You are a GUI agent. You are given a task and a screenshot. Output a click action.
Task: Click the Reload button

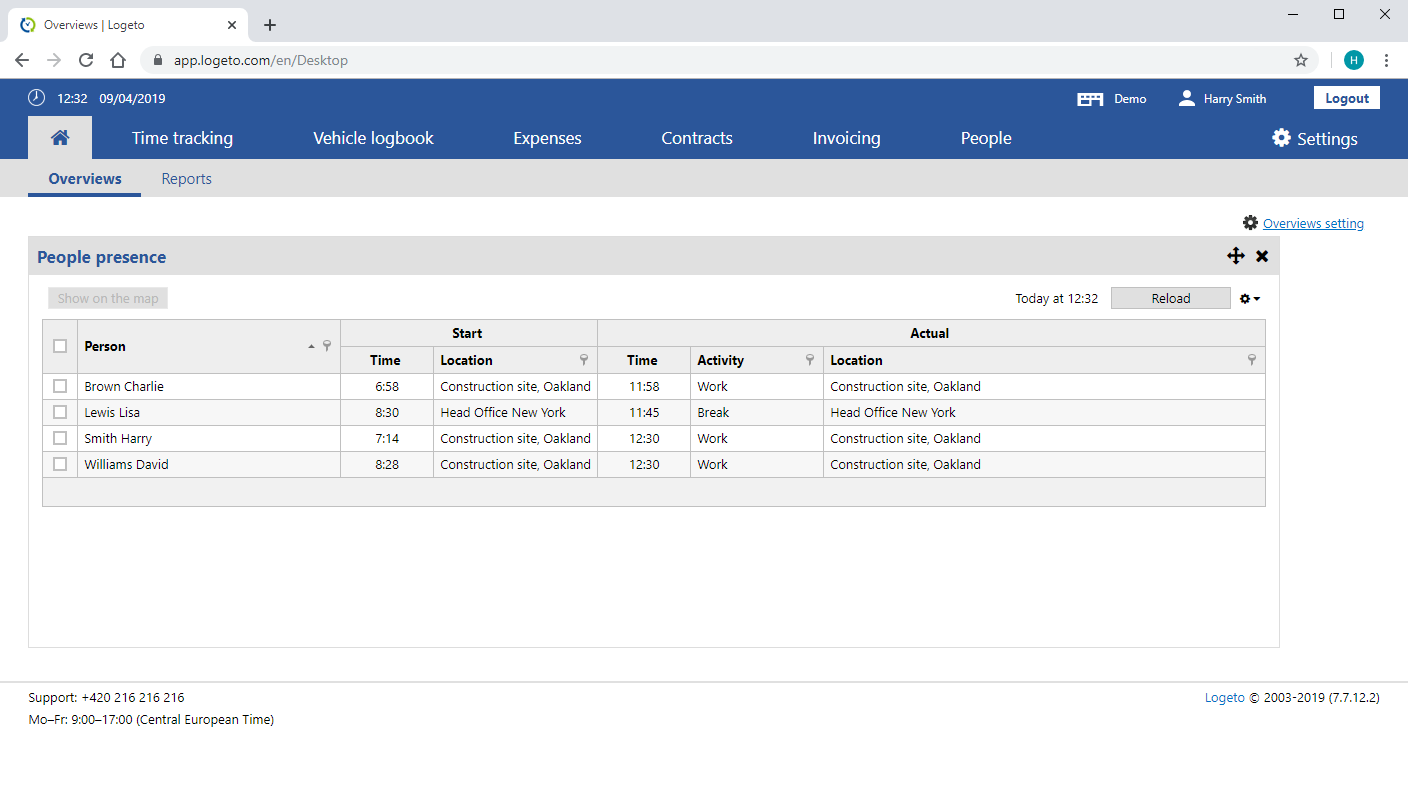pyautogui.click(x=1171, y=298)
